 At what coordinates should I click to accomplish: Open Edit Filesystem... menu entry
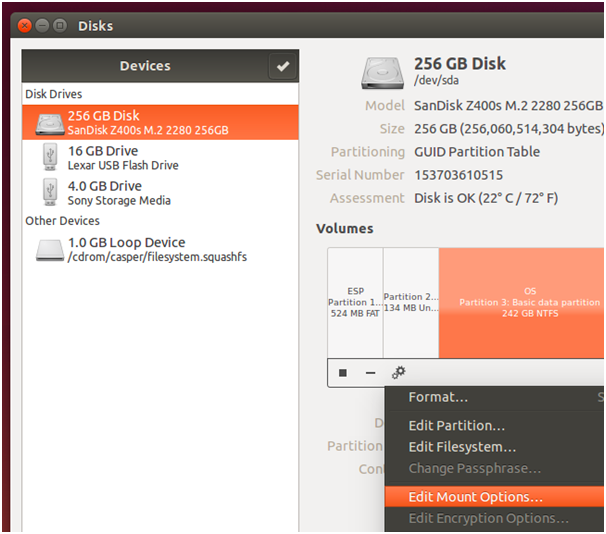[x=462, y=447]
